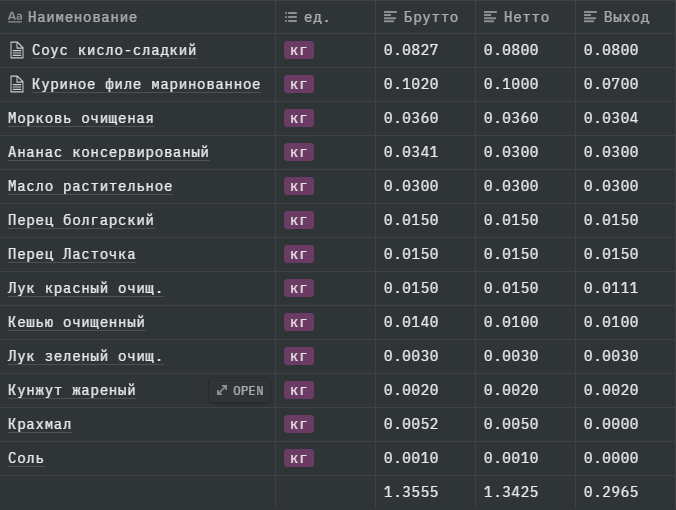Open page icon beside Соус кисло-сладкий

coord(17,50)
